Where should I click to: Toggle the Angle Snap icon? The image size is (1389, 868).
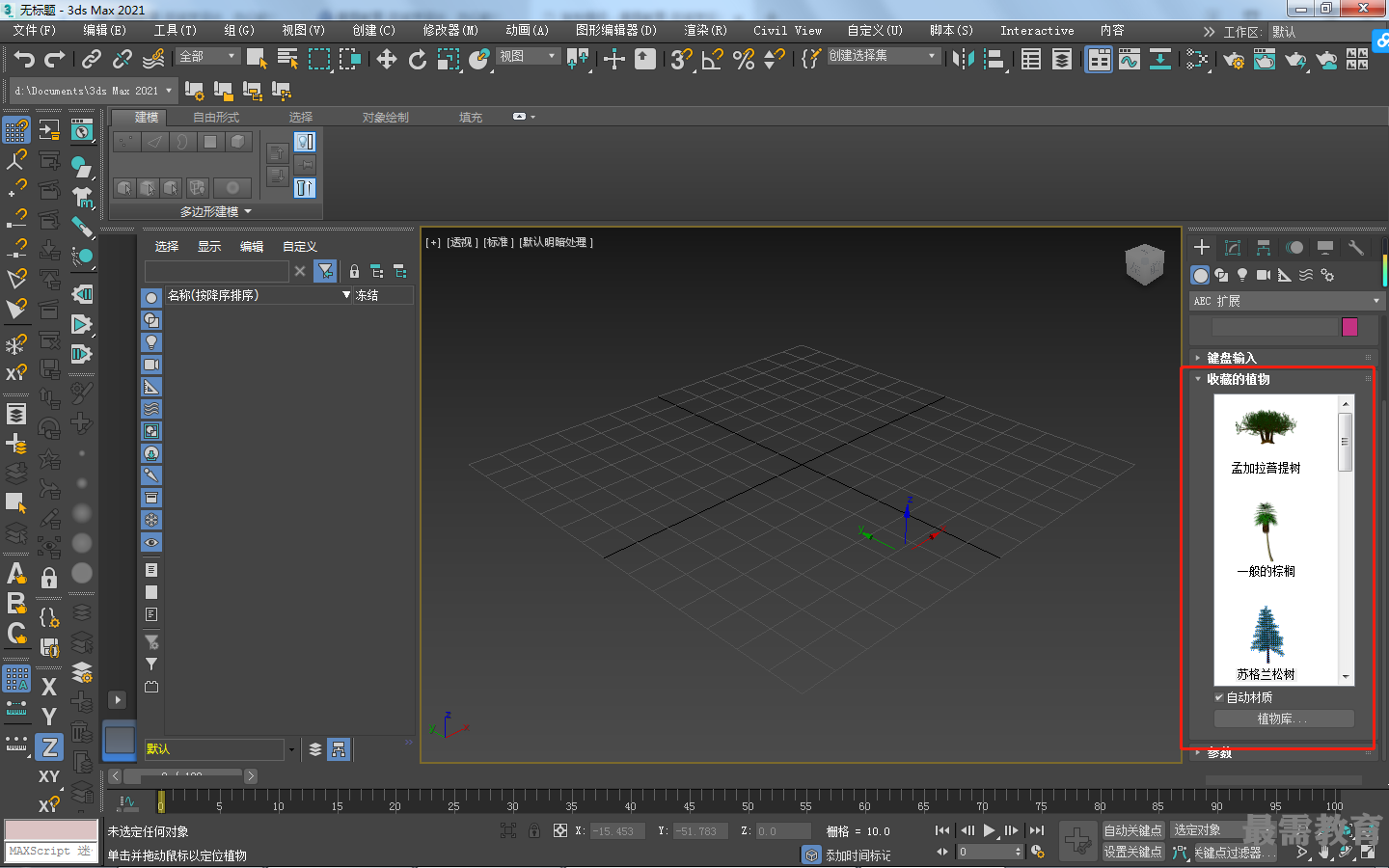pos(712,60)
